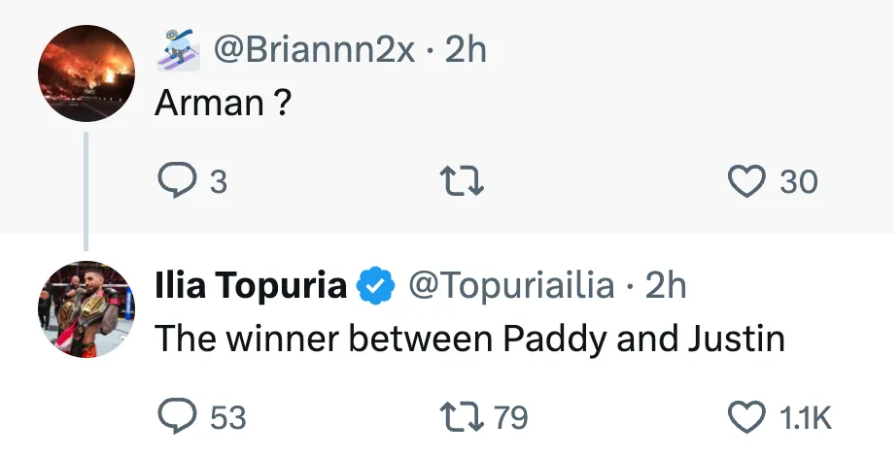Open the "The winner between Paddy and Justin" tweet
The image size is (894, 469).
(469, 339)
